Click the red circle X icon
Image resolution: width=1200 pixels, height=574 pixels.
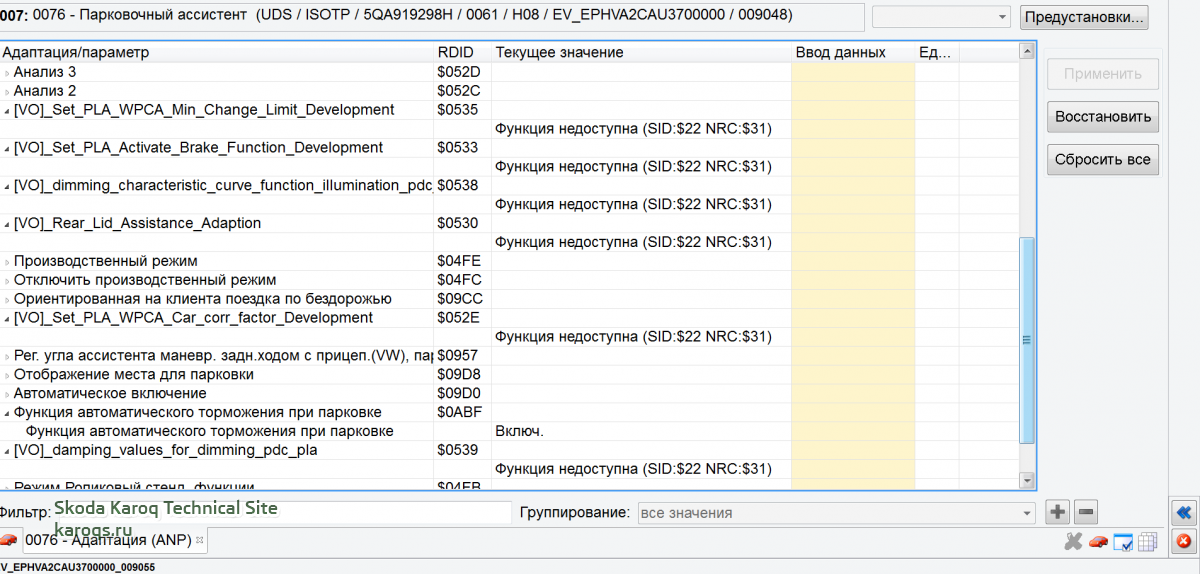[x=1184, y=541]
